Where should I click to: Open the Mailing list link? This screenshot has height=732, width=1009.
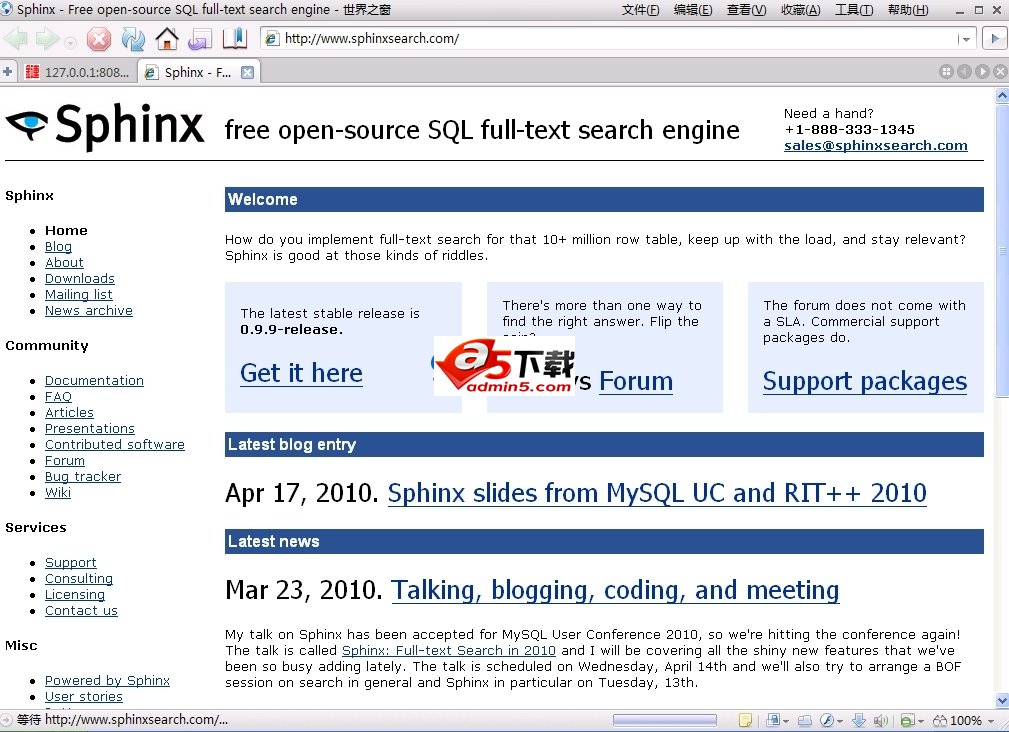click(x=79, y=295)
